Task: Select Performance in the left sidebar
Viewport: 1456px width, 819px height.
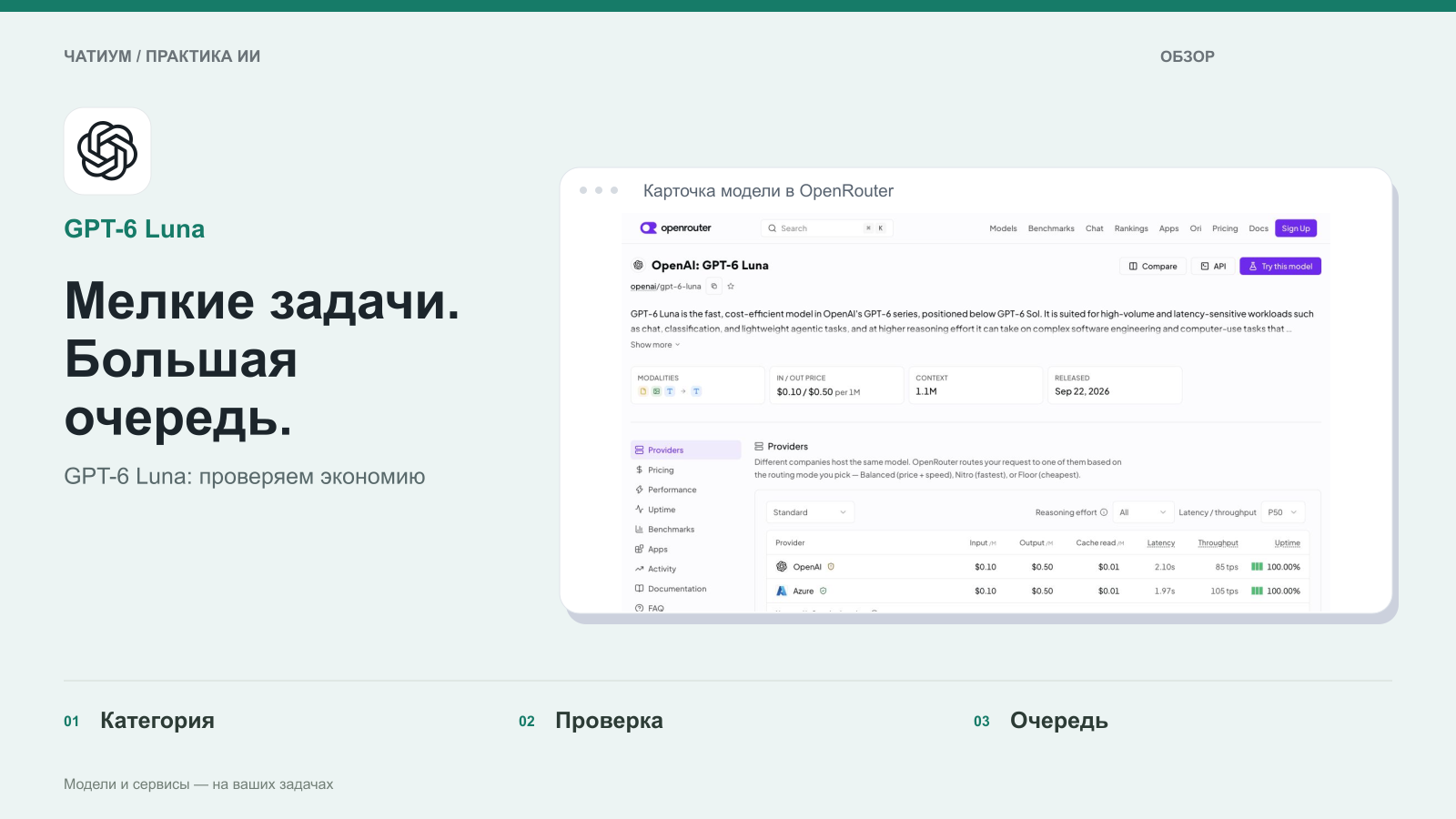Action: pos(686,490)
